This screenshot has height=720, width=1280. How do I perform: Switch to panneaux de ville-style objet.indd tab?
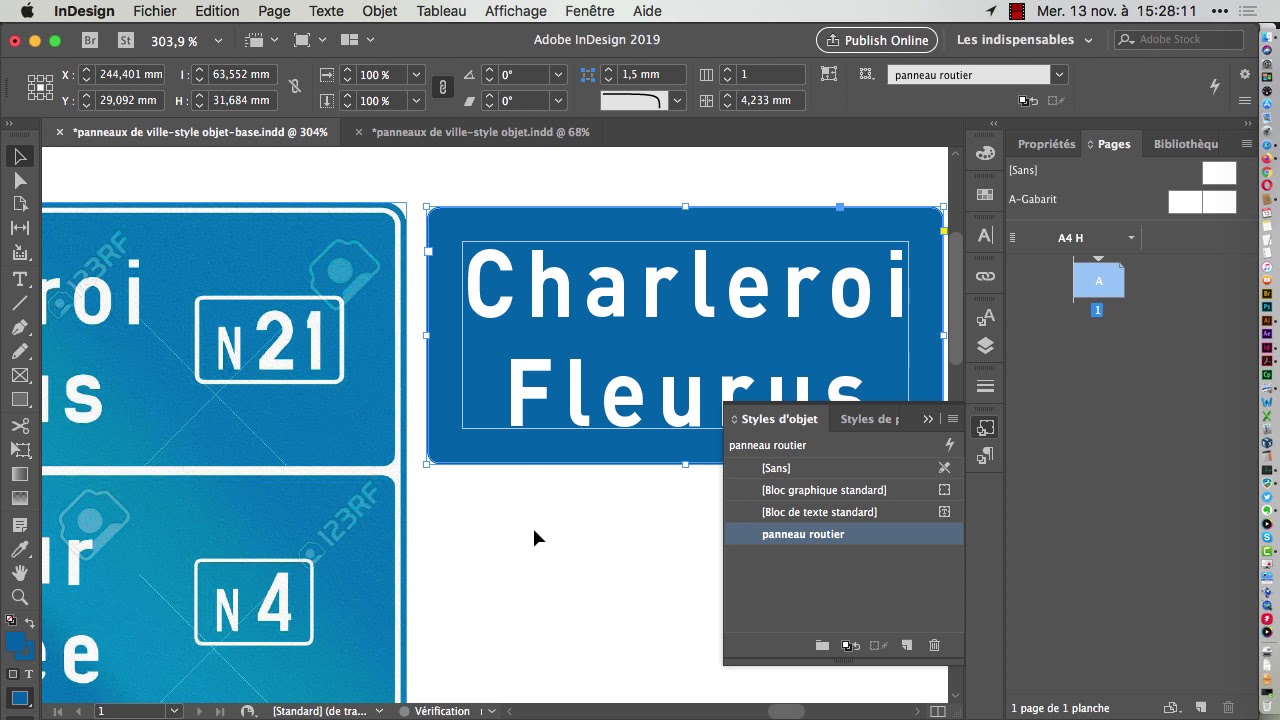[480, 132]
